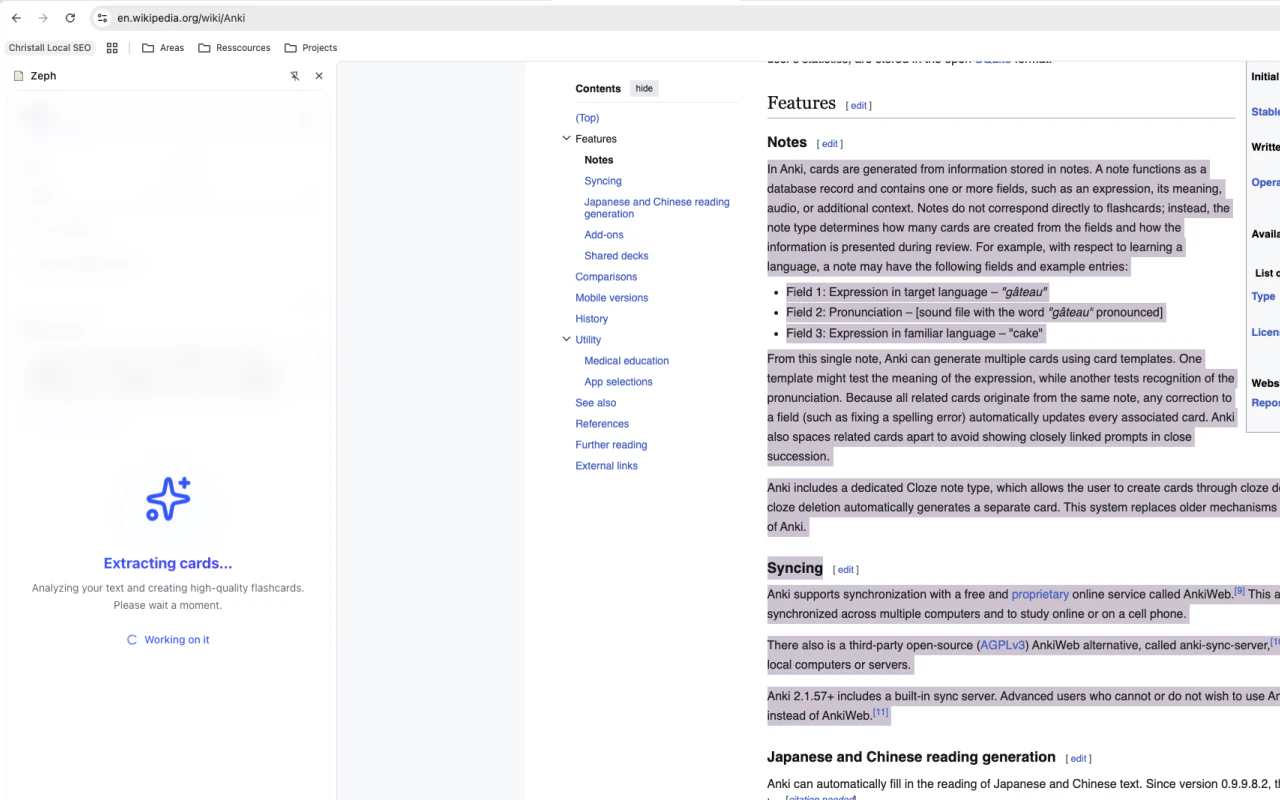This screenshot has height=800, width=1280.
Task: Go to External links in Contents
Action: coord(606,466)
